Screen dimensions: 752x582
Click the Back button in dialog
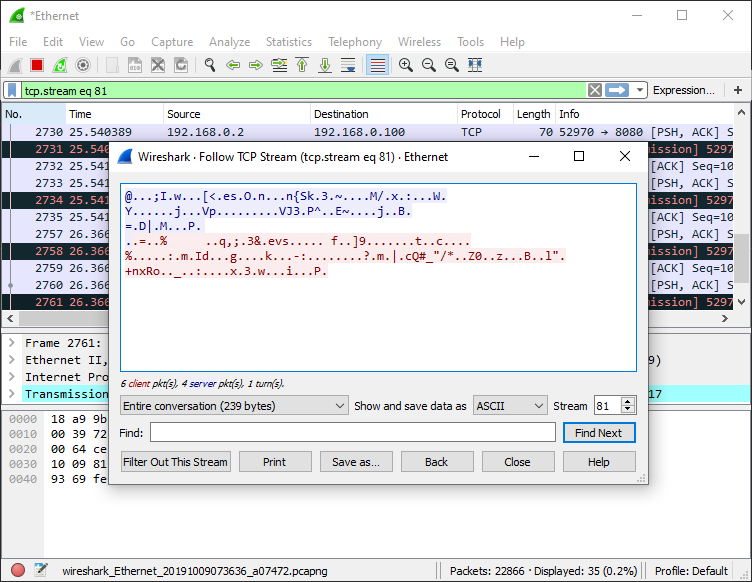click(437, 462)
